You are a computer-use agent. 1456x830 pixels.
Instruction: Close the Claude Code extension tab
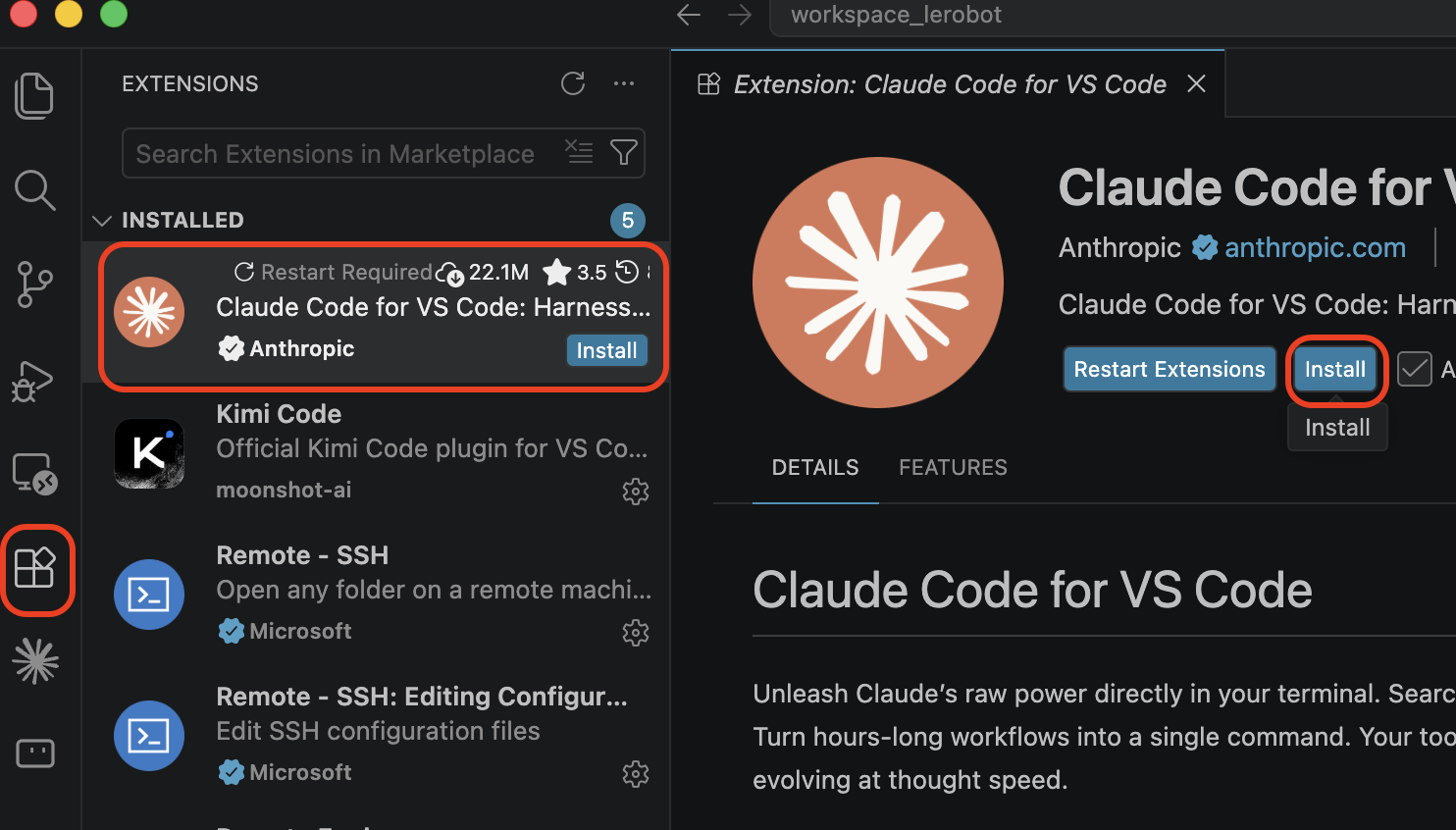click(x=1196, y=84)
